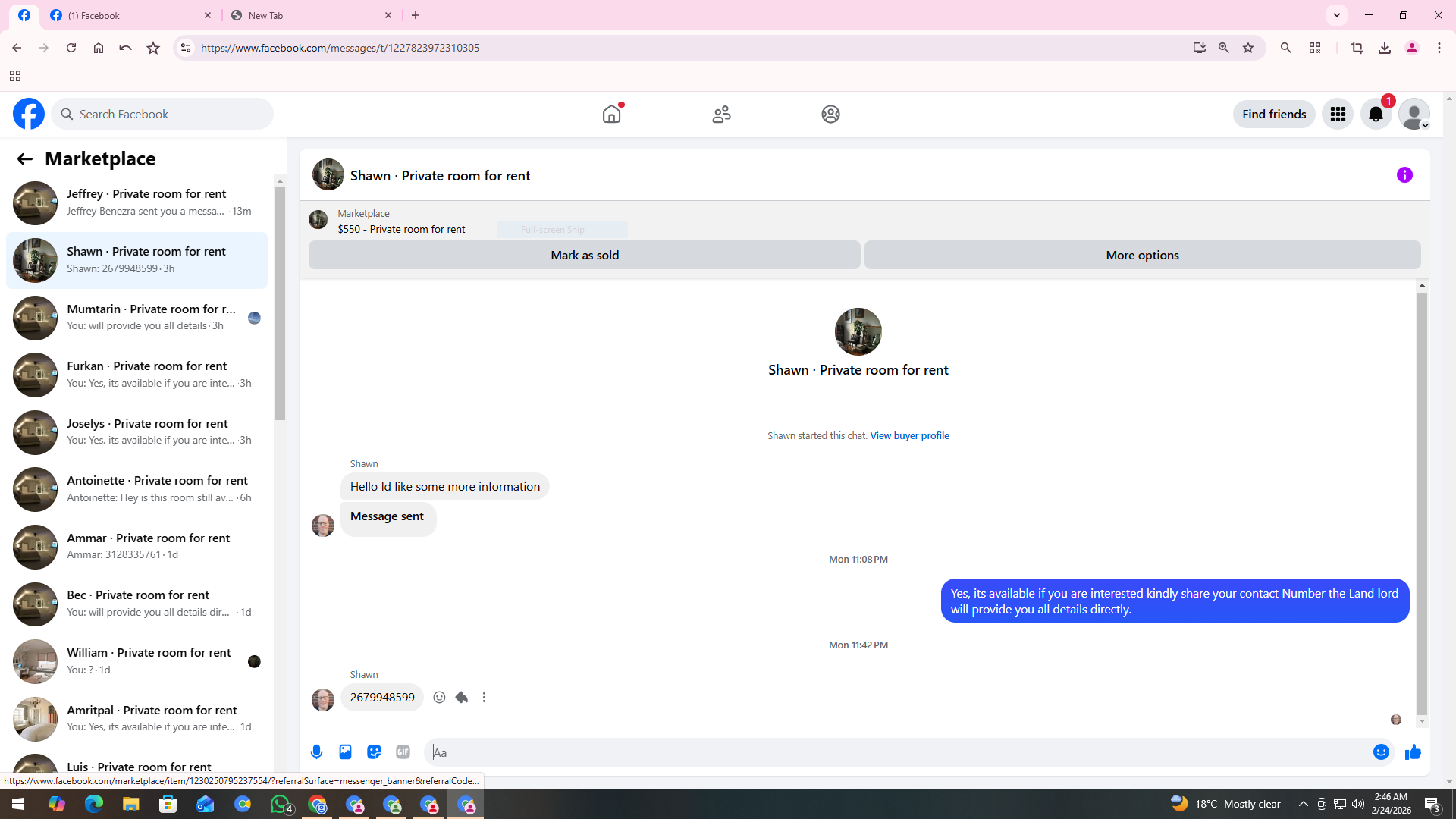Open the Facebook apps grid menu
1456x819 pixels.
(x=1338, y=114)
